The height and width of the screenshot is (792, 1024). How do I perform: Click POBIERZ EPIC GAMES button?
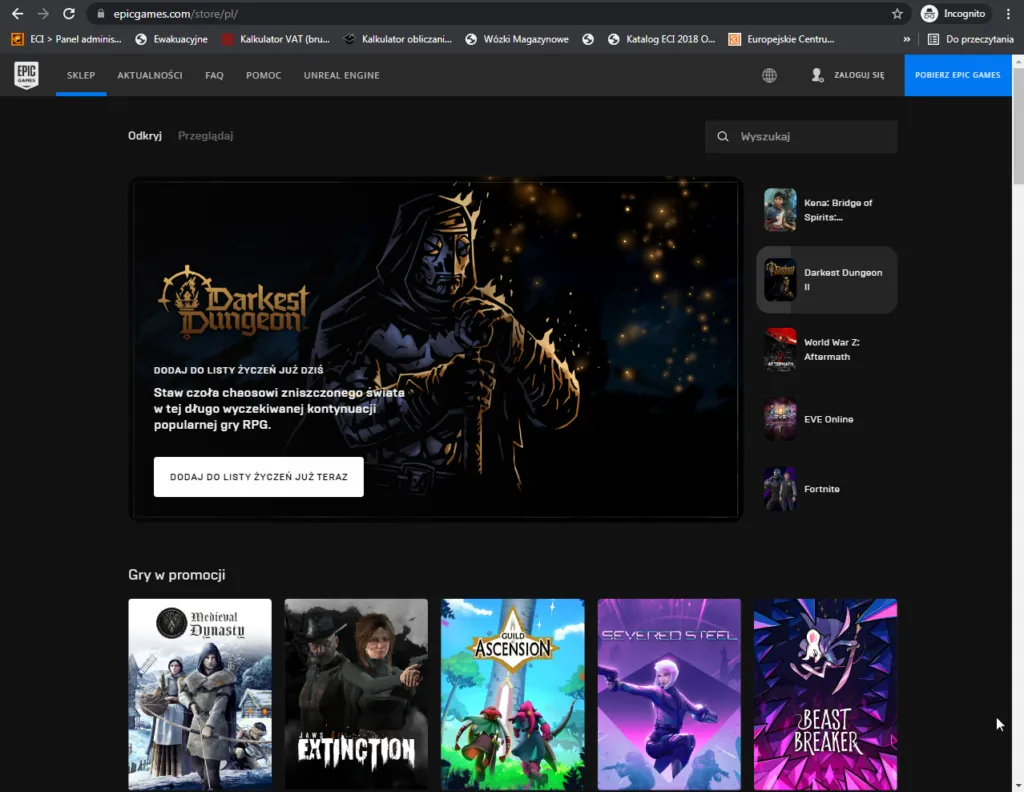957,75
